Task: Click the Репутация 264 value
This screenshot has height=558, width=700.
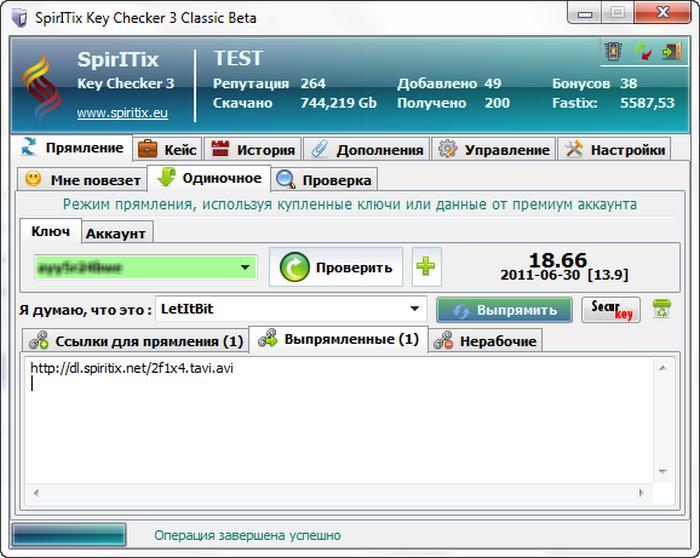Action: point(313,83)
